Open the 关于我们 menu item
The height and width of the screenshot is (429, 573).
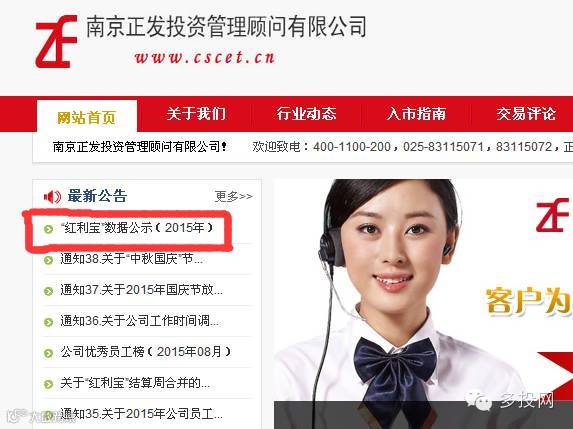(196, 114)
